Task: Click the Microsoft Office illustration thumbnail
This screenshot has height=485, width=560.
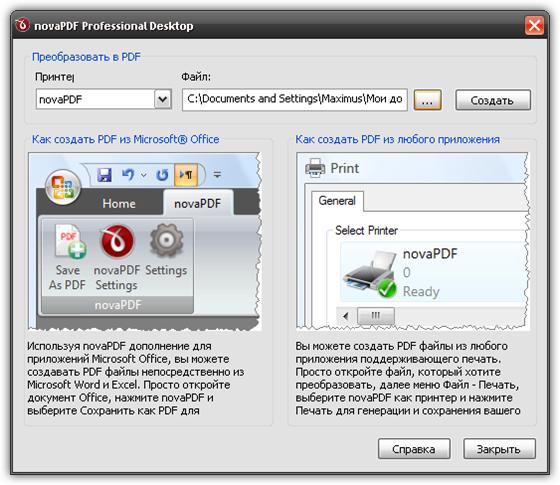Action: (145, 241)
